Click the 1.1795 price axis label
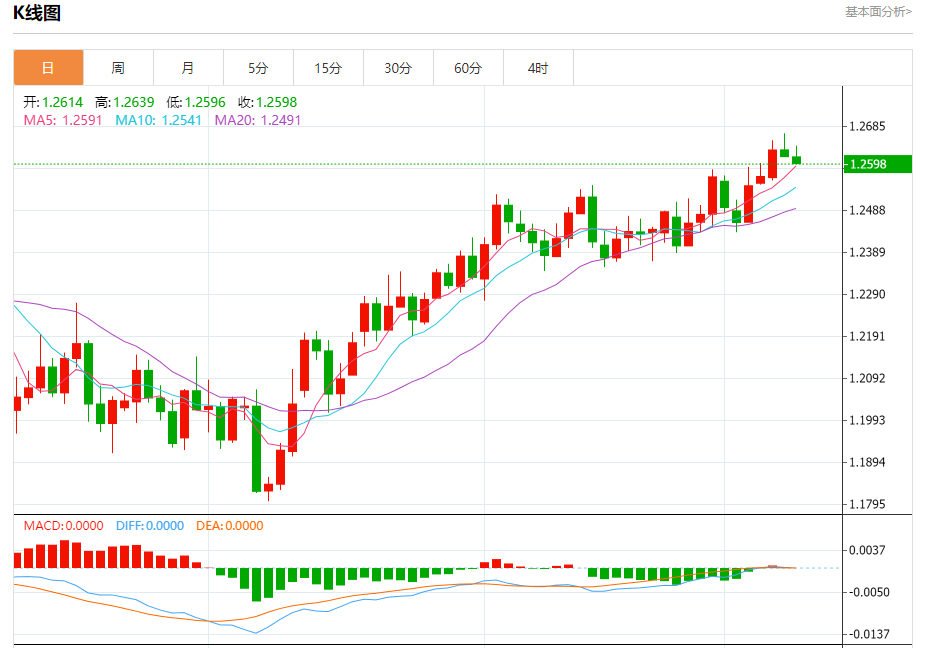This screenshot has height=648, width=930. (x=867, y=505)
